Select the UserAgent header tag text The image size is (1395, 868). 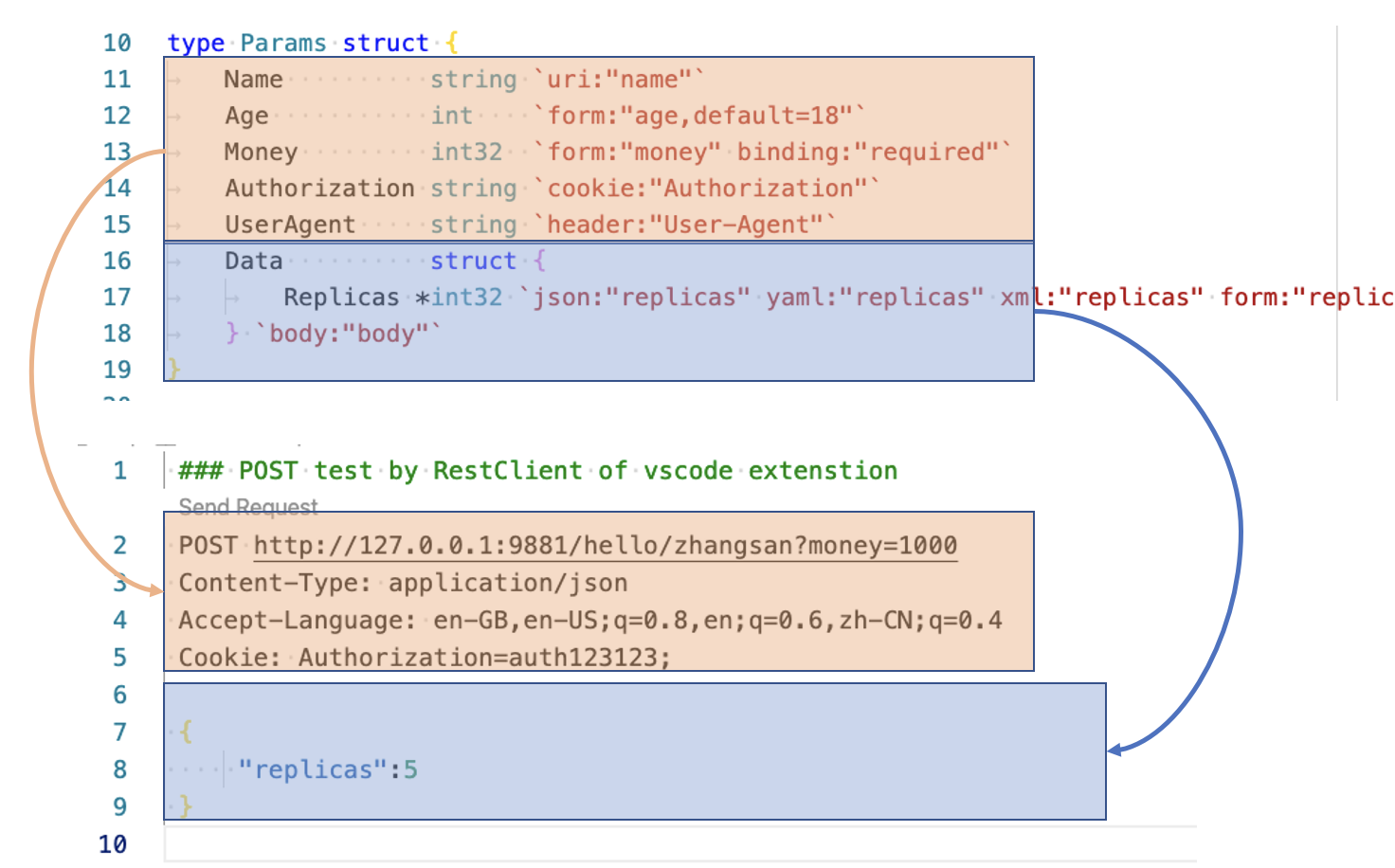[682, 224]
